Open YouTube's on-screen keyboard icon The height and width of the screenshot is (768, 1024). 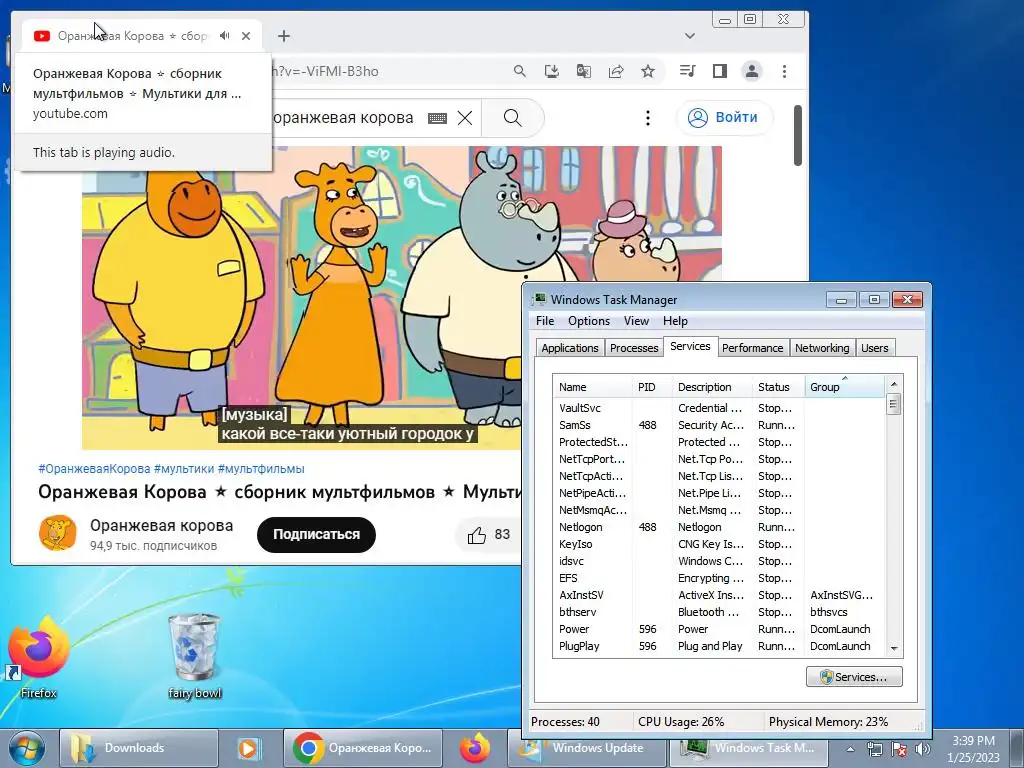click(438, 118)
